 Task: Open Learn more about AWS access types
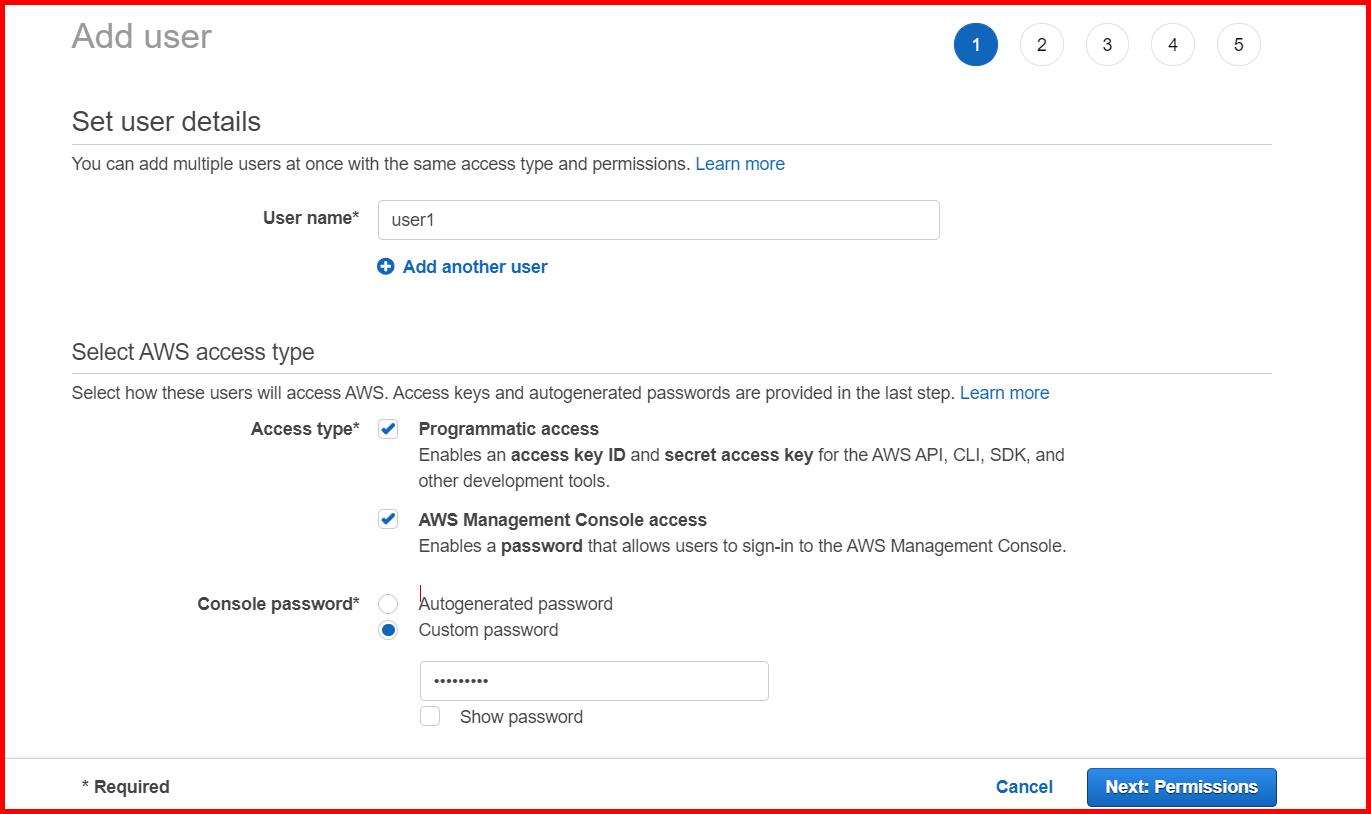pyautogui.click(x=1004, y=392)
